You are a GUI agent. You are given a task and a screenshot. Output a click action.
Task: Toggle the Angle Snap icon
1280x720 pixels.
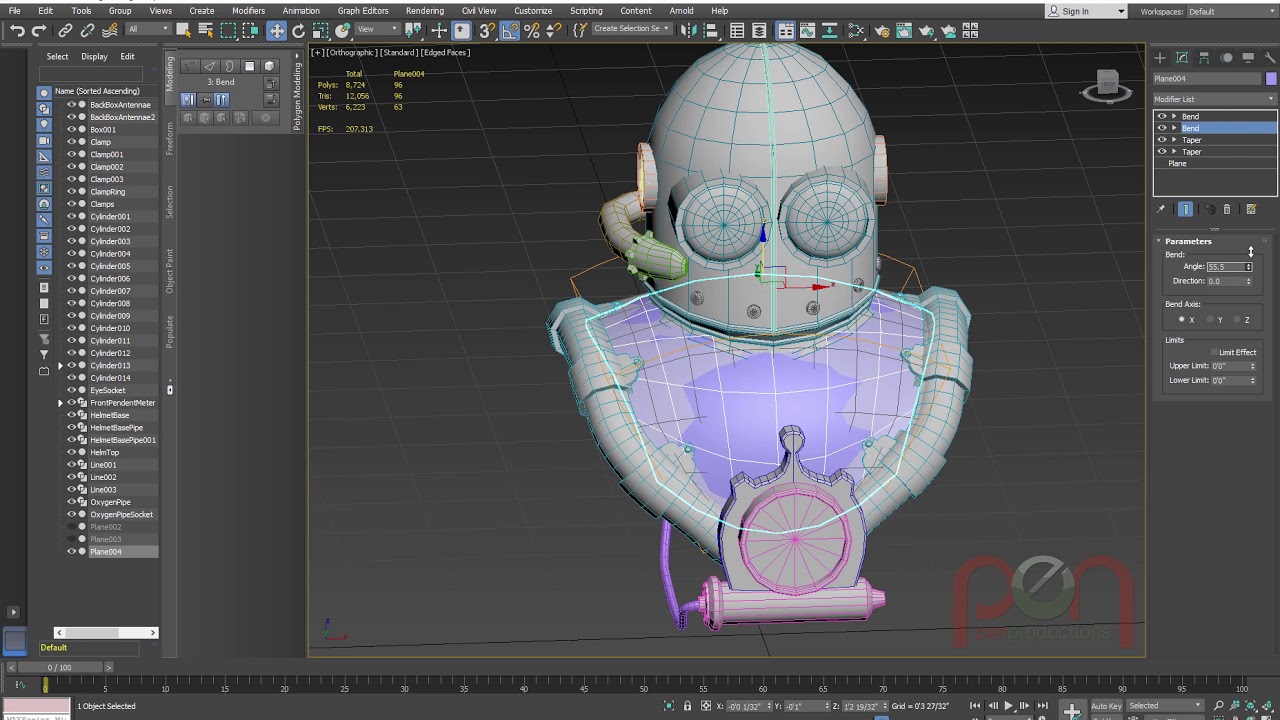click(x=510, y=30)
